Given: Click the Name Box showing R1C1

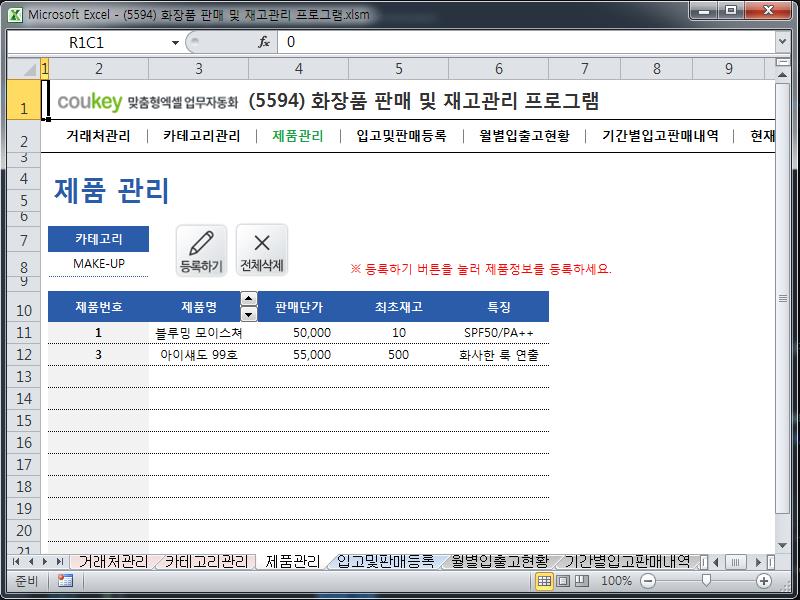Looking at the screenshot, I should tap(87, 43).
